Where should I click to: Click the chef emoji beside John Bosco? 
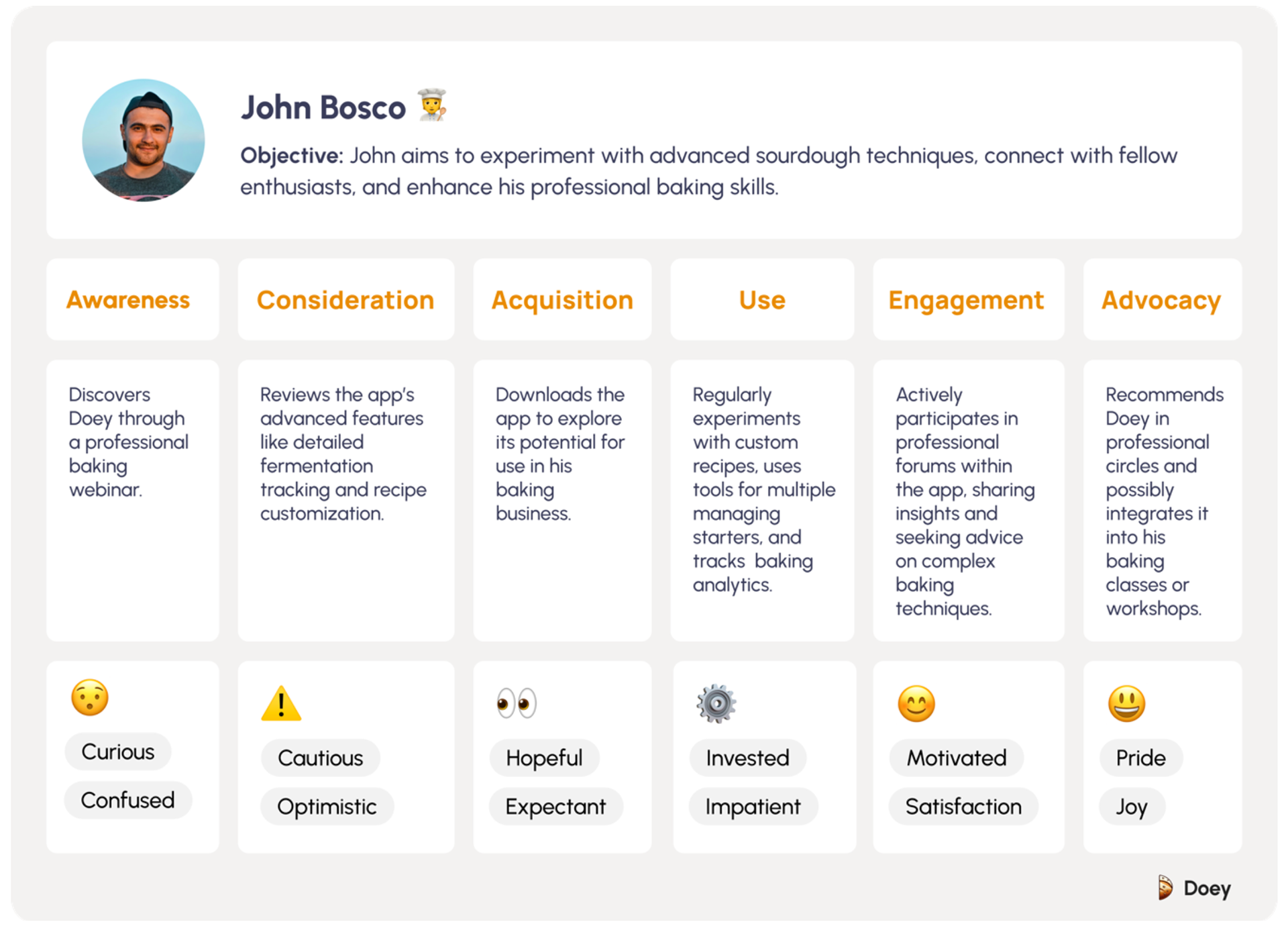click(431, 105)
